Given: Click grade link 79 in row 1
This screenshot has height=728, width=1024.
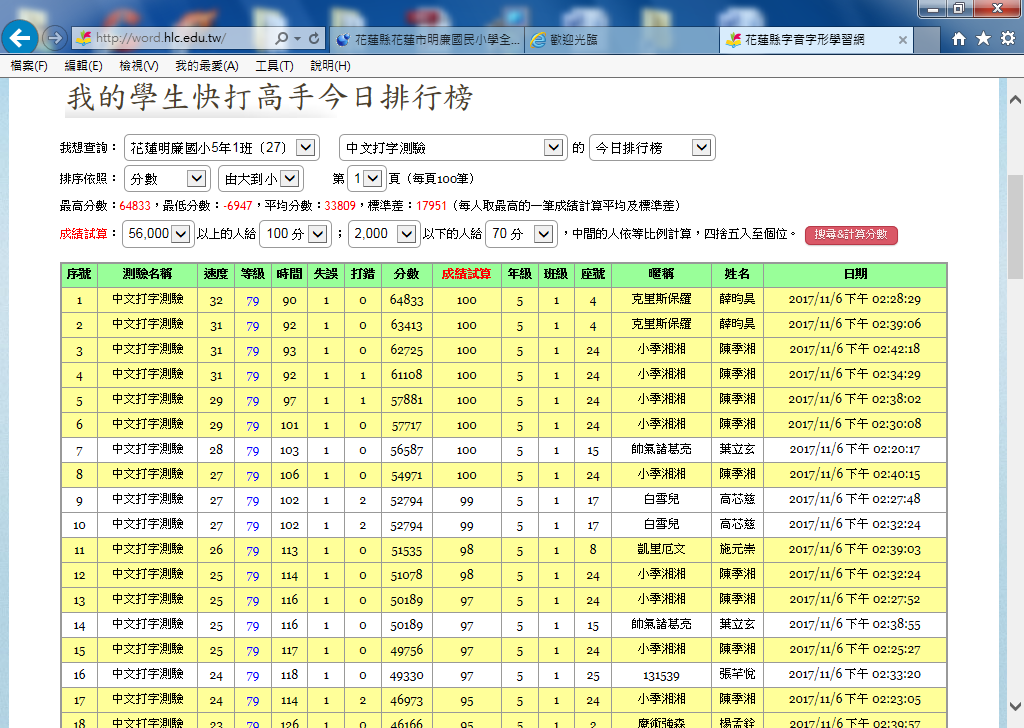Looking at the screenshot, I should pos(253,300).
